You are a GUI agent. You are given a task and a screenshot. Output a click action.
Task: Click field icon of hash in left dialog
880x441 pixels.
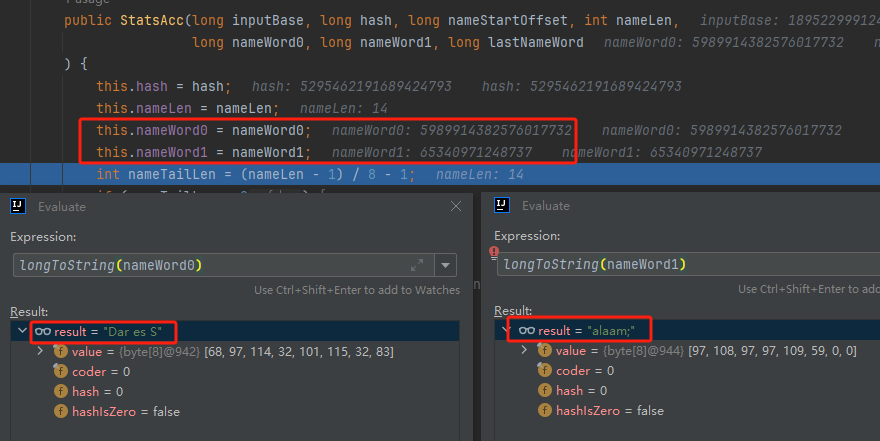[x=61, y=391]
